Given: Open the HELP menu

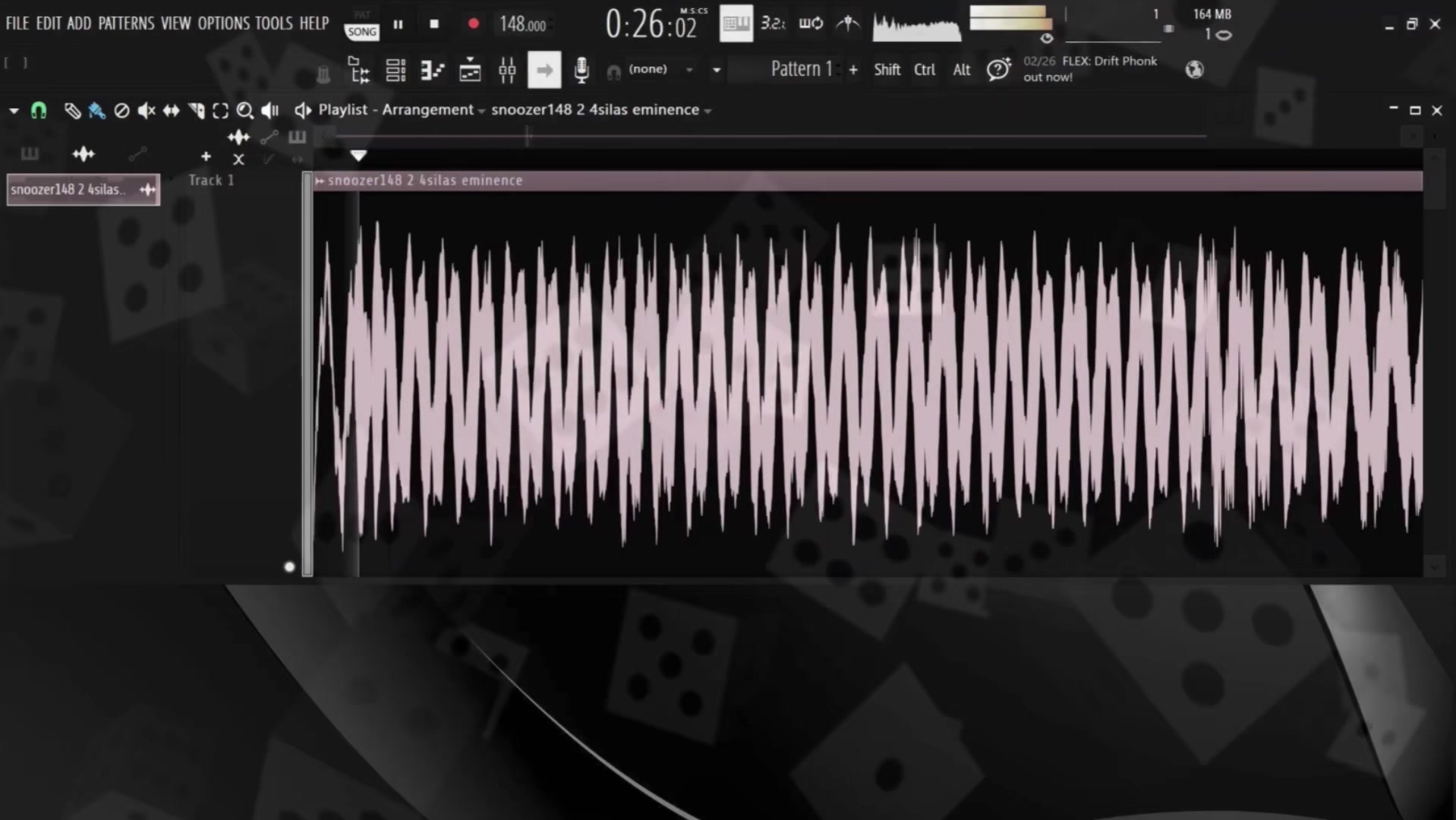Looking at the screenshot, I should pyautogui.click(x=314, y=24).
